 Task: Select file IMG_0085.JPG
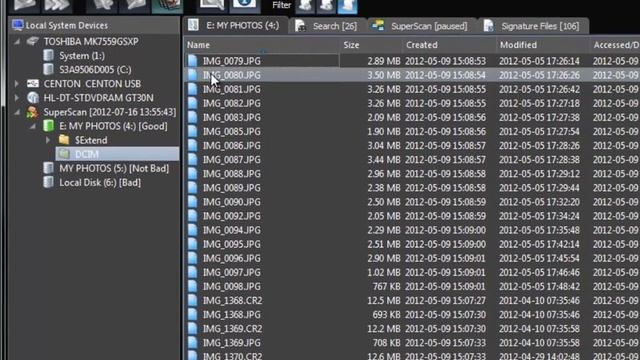click(x=231, y=131)
